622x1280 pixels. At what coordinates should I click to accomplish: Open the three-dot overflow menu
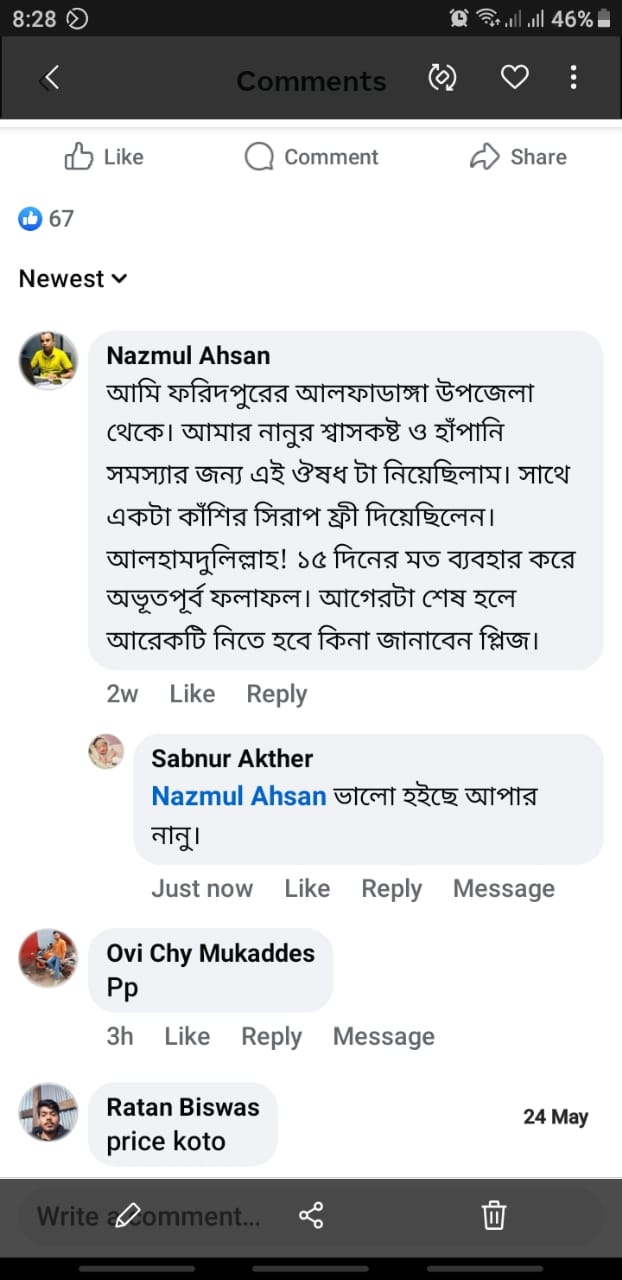point(573,78)
